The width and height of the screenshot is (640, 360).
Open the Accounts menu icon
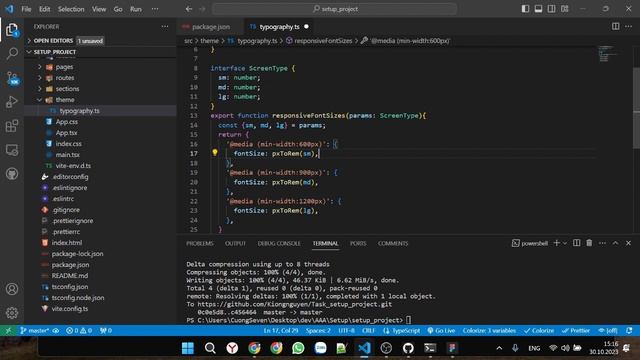pos(12,289)
